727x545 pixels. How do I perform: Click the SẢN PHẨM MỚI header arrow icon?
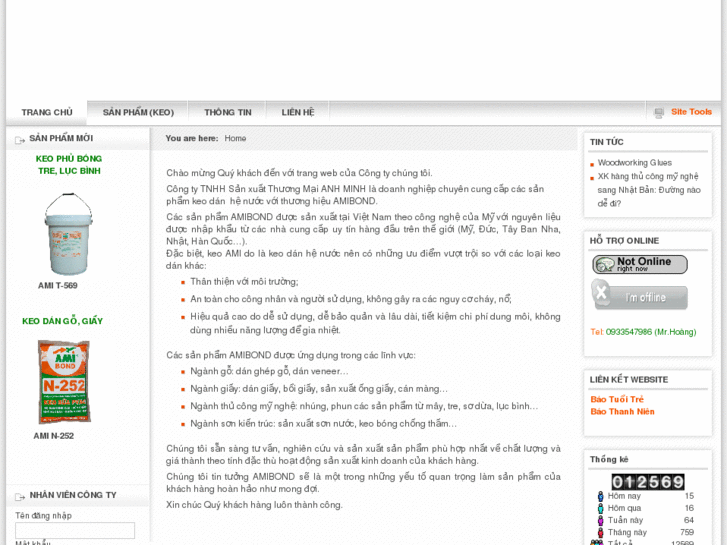pos(20,140)
